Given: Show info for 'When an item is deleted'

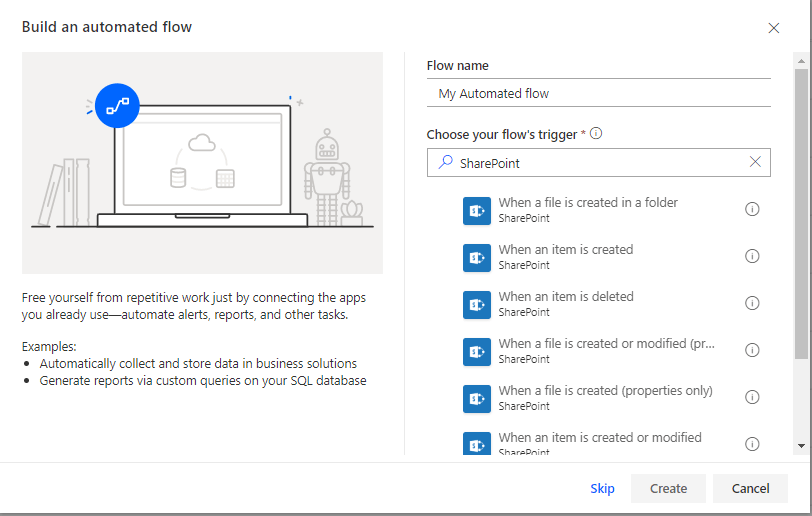Looking at the screenshot, I should pyautogui.click(x=752, y=303).
